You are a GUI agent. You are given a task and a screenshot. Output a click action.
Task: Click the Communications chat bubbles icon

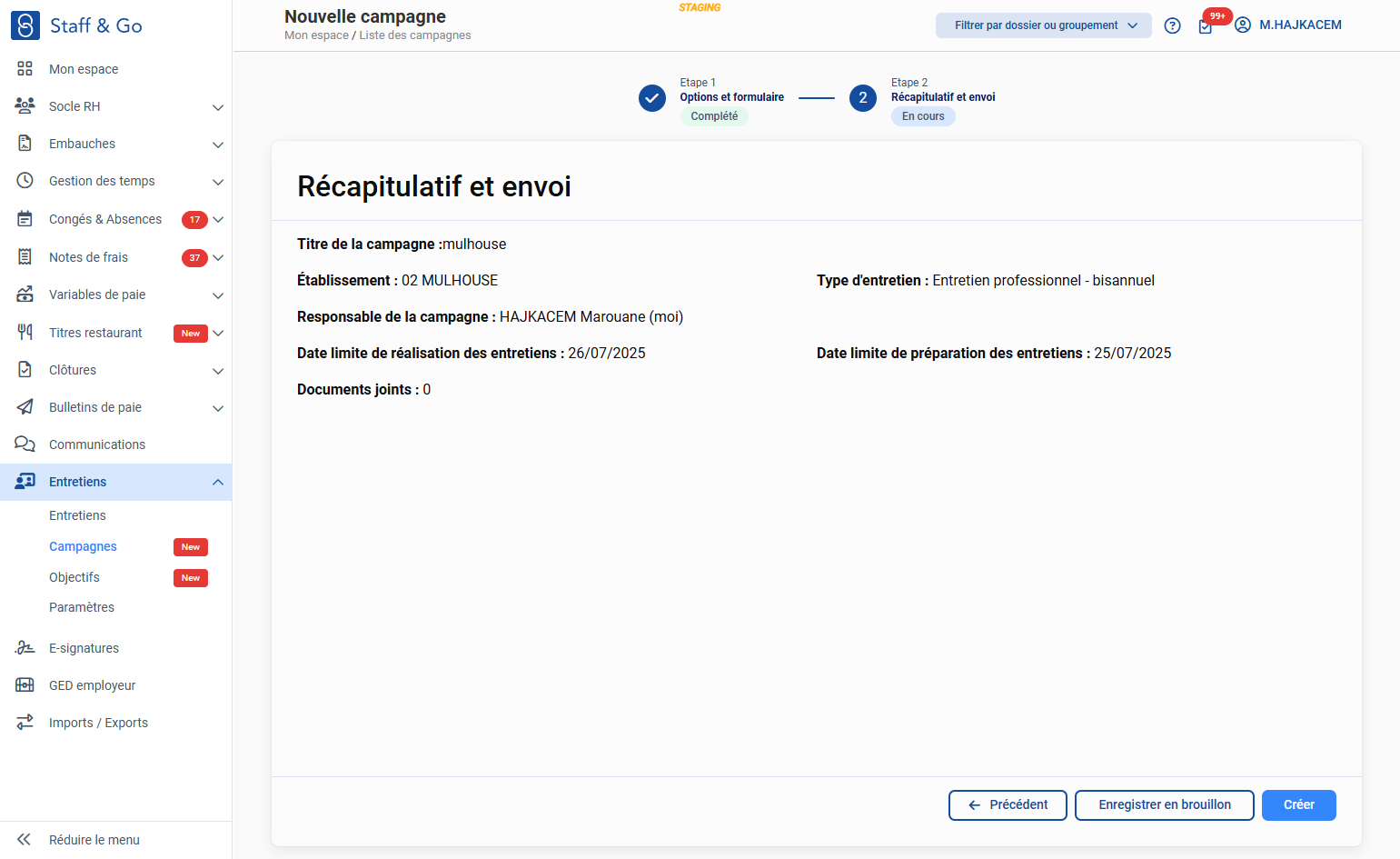(x=25, y=444)
